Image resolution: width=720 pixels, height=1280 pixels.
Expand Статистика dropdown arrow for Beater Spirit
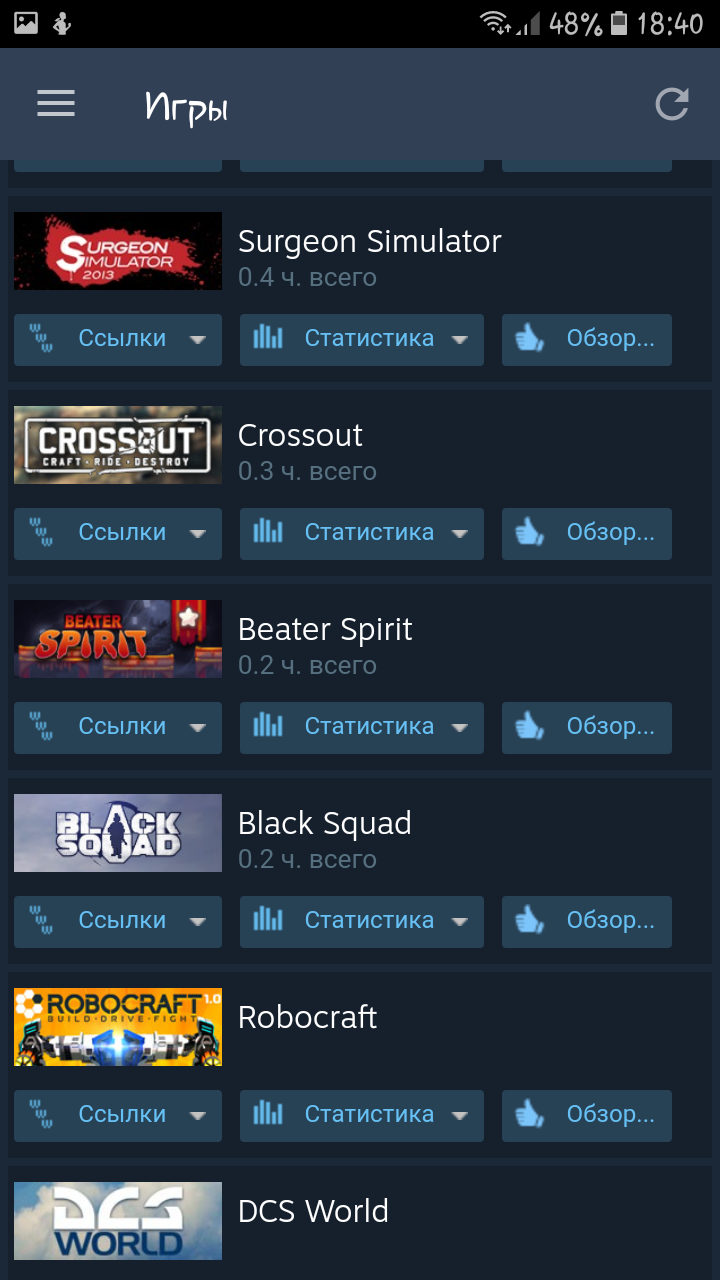tap(460, 728)
